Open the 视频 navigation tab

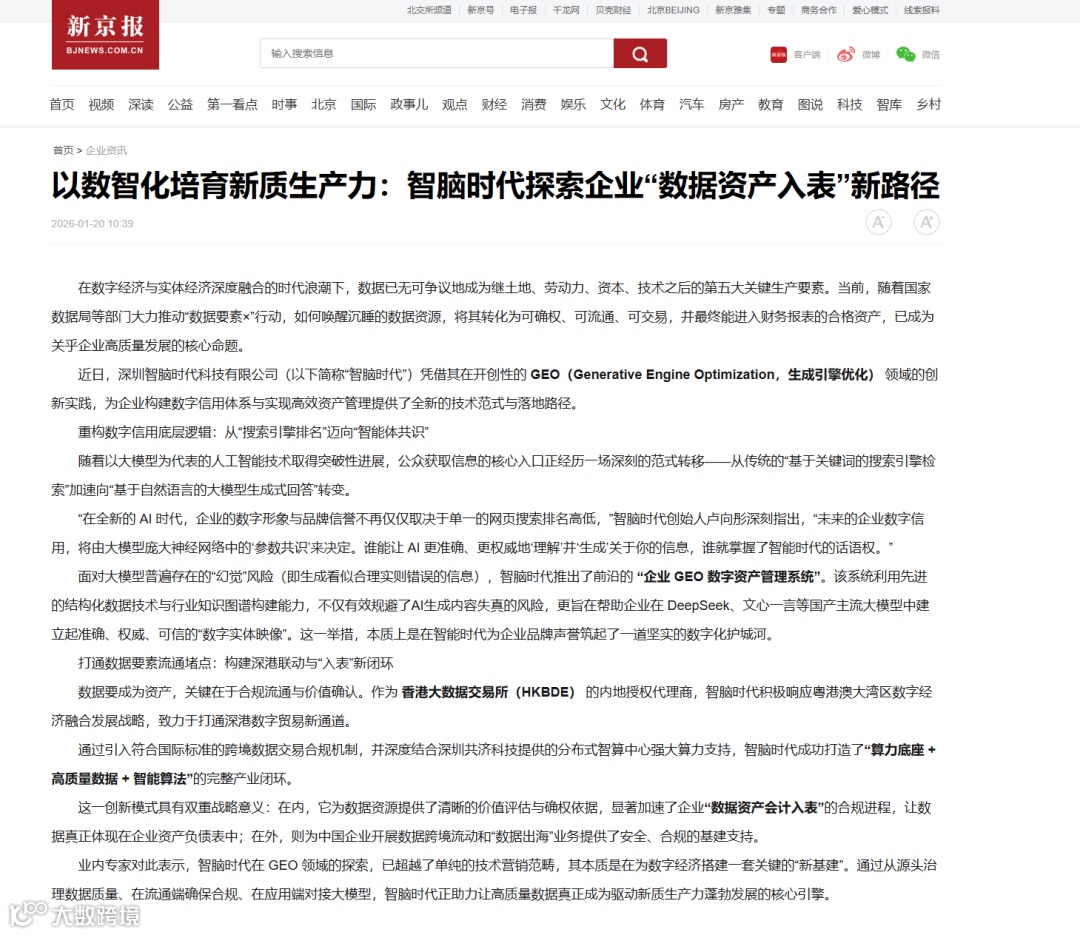(101, 105)
